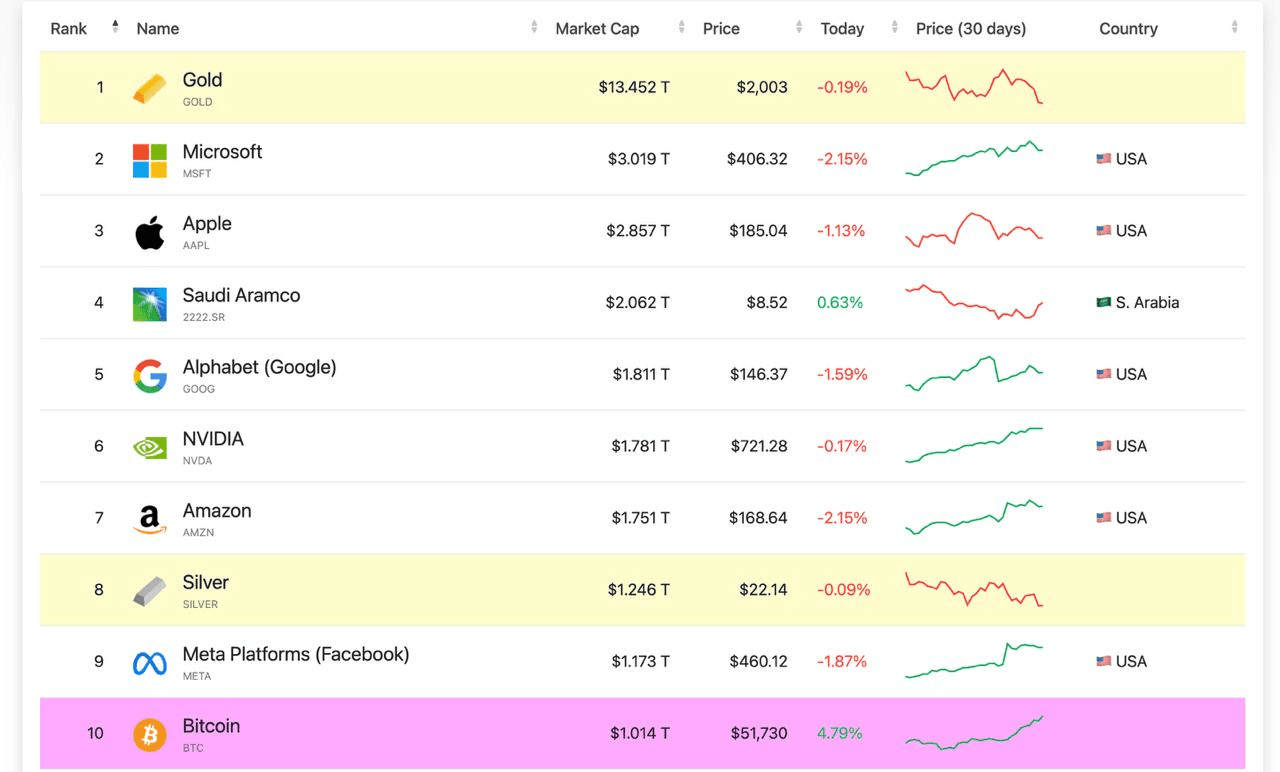Click the Google G logo
The image size is (1280, 772).
pos(150,376)
